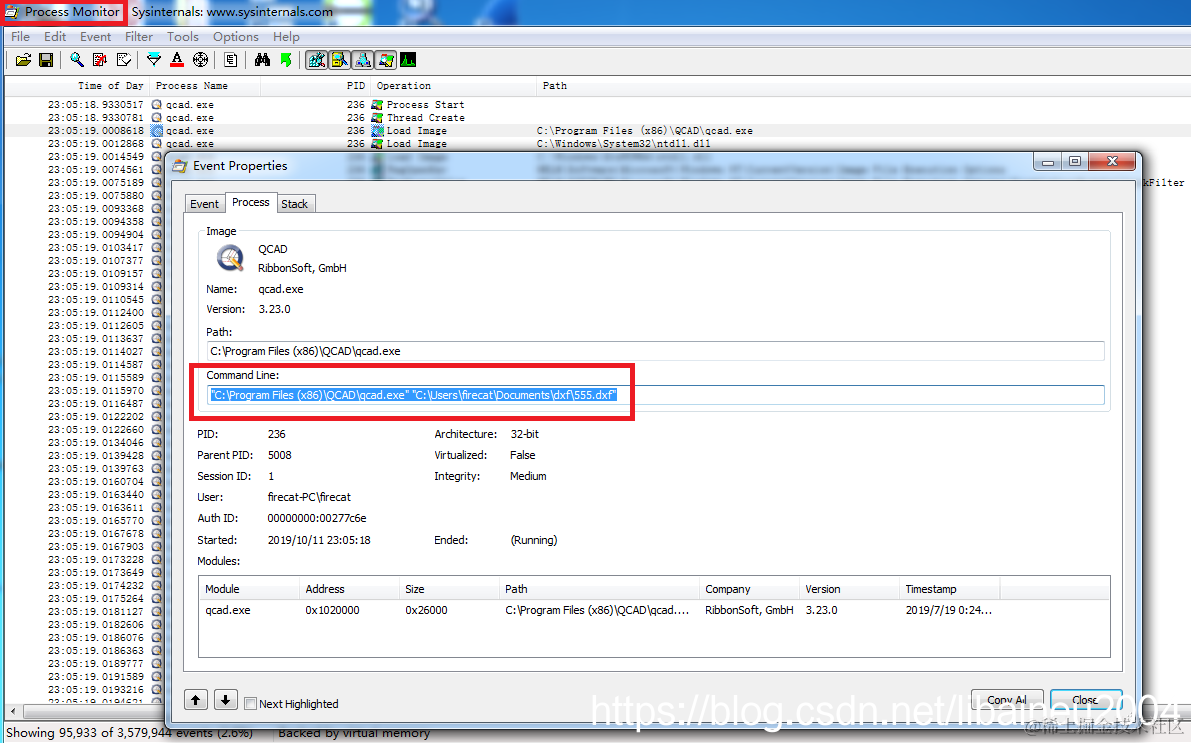The image size is (1191, 743).
Task: Open the Filter funnel icon
Action: pos(154,60)
